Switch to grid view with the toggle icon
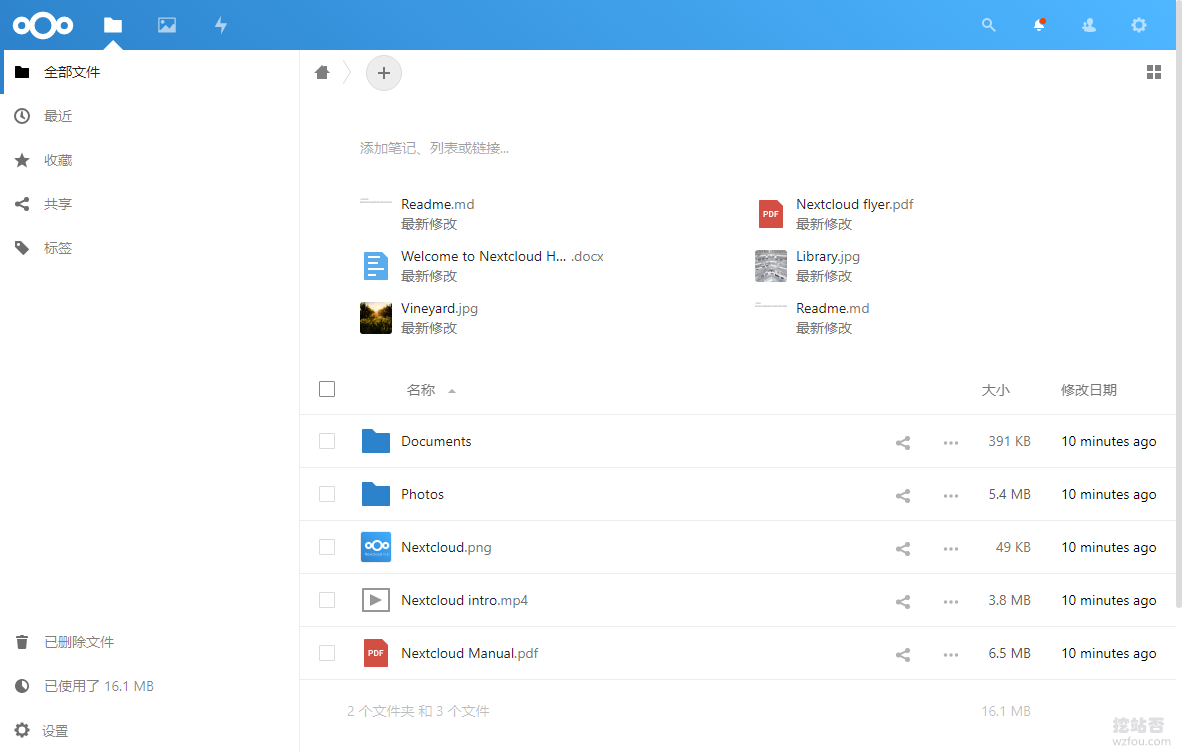 (x=1153, y=72)
